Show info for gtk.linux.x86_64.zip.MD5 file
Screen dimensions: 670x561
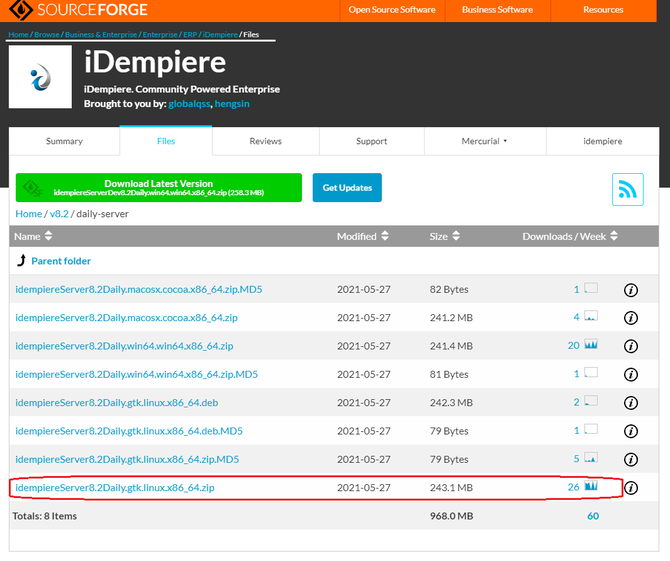click(x=631, y=460)
